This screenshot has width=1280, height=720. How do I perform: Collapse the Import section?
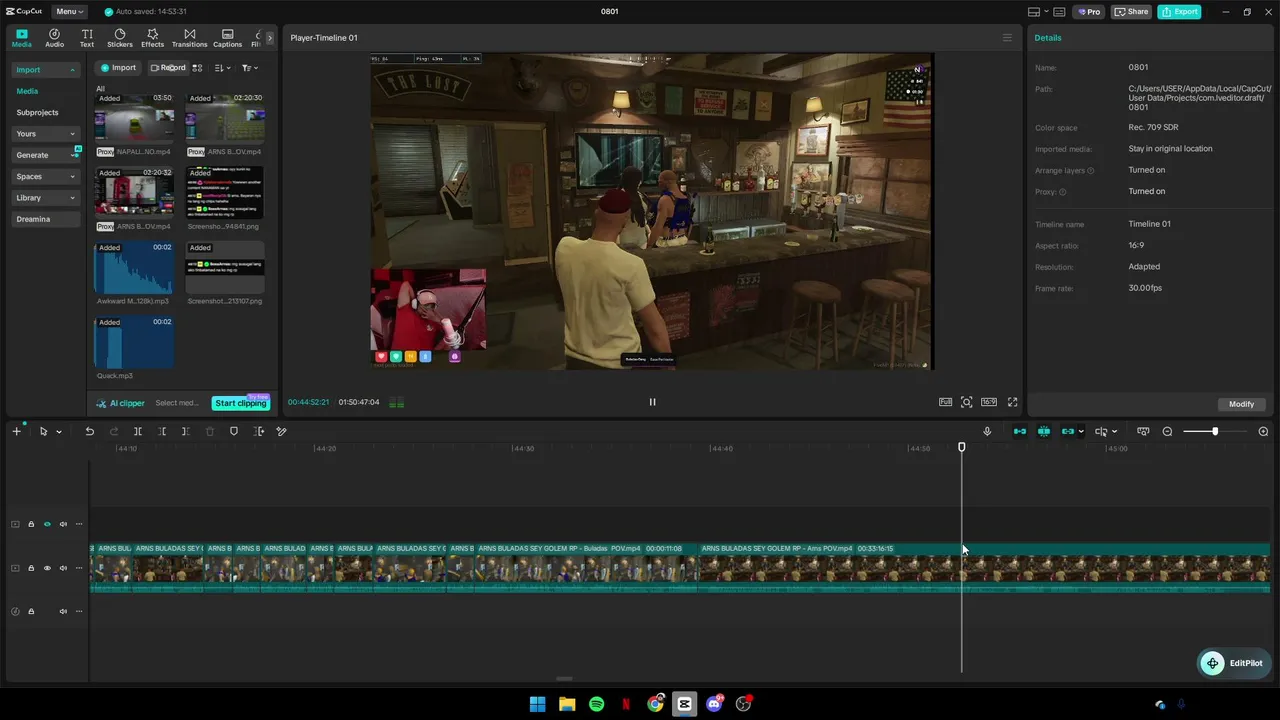coord(46,70)
